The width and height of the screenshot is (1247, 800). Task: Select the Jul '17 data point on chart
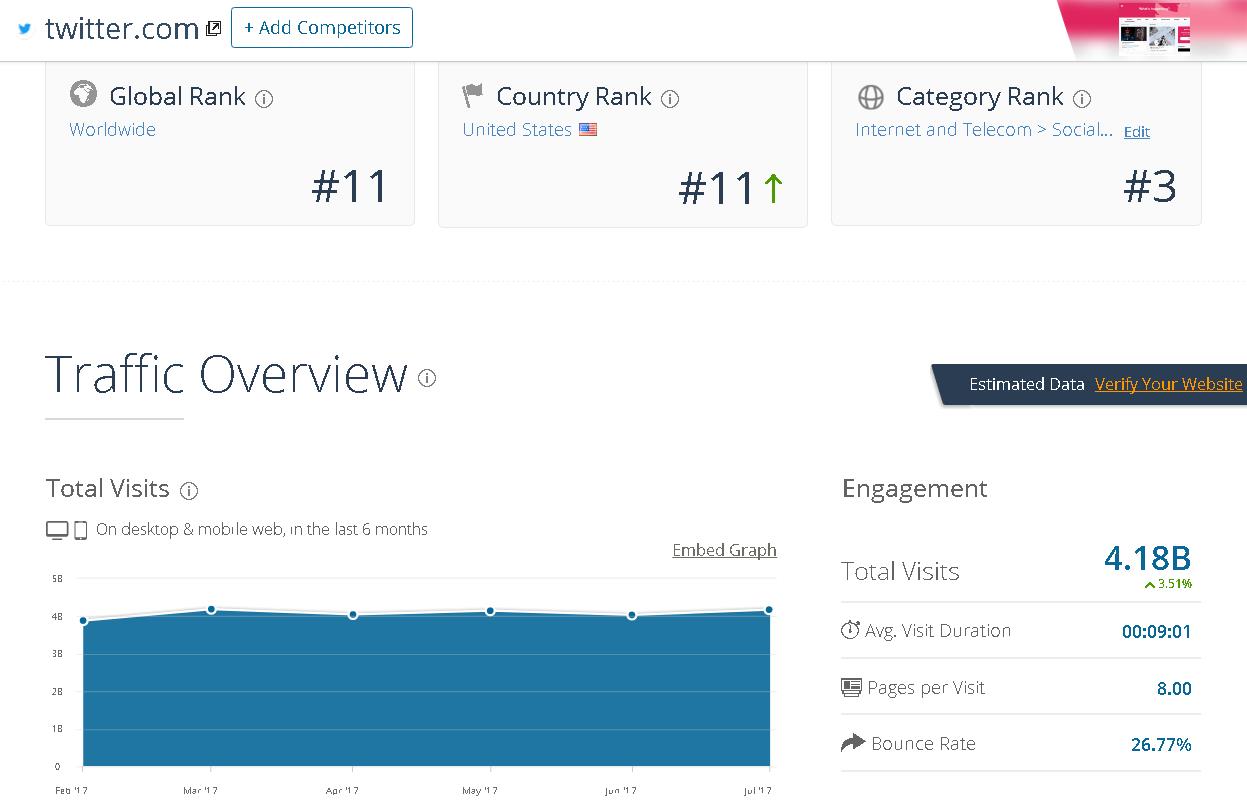click(769, 609)
